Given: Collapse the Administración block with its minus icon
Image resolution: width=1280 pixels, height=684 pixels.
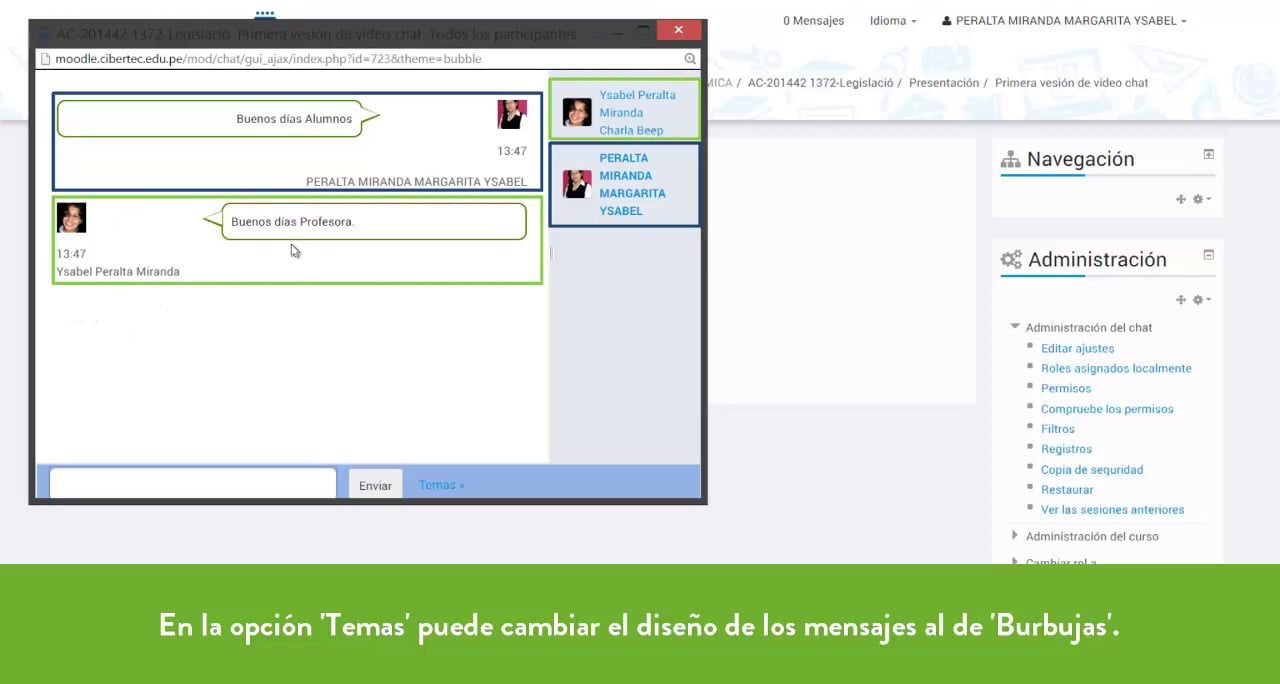Looking at the screenshot, I should tap(1208, 255).
